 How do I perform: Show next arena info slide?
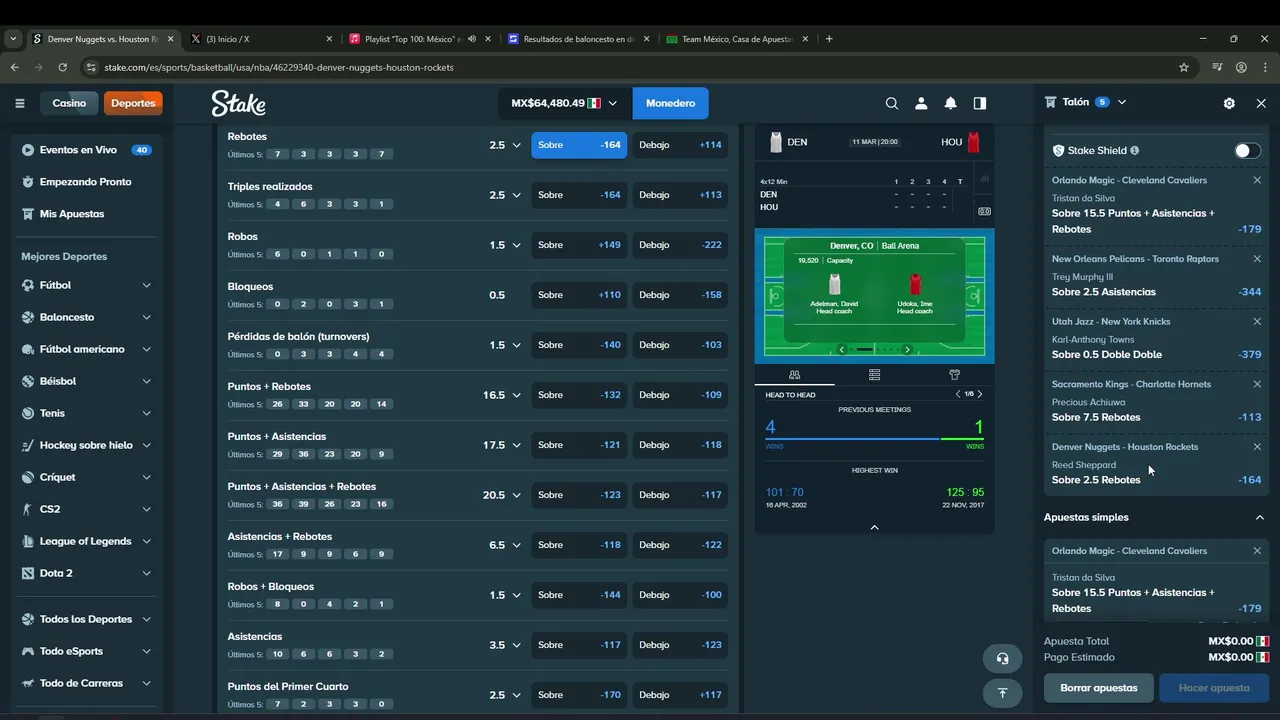907,349
